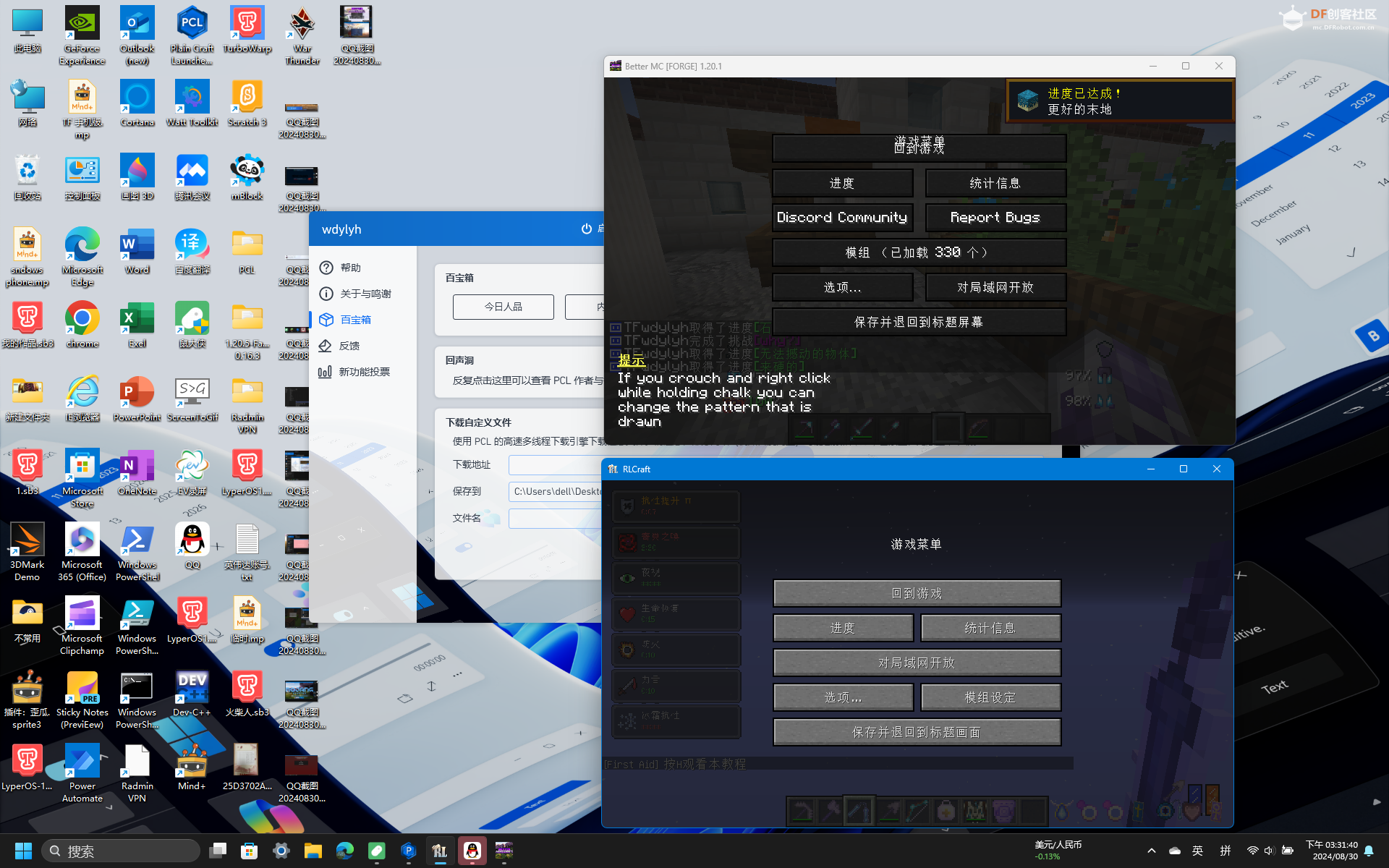
Task: Open File Explorer from the taskbar
Action: (313, 851)
